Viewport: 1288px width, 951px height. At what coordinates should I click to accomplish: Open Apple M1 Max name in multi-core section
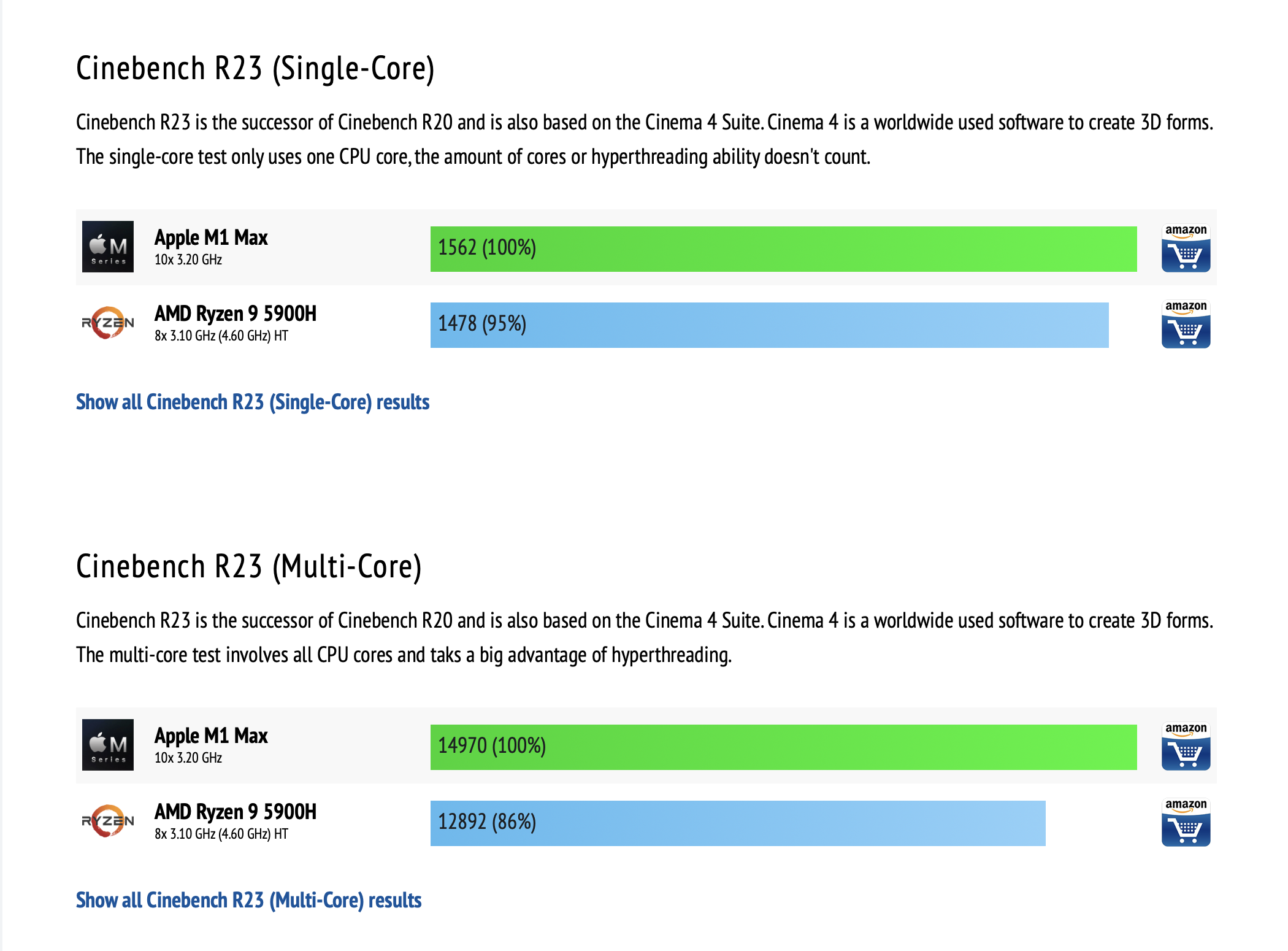point(211,736)
